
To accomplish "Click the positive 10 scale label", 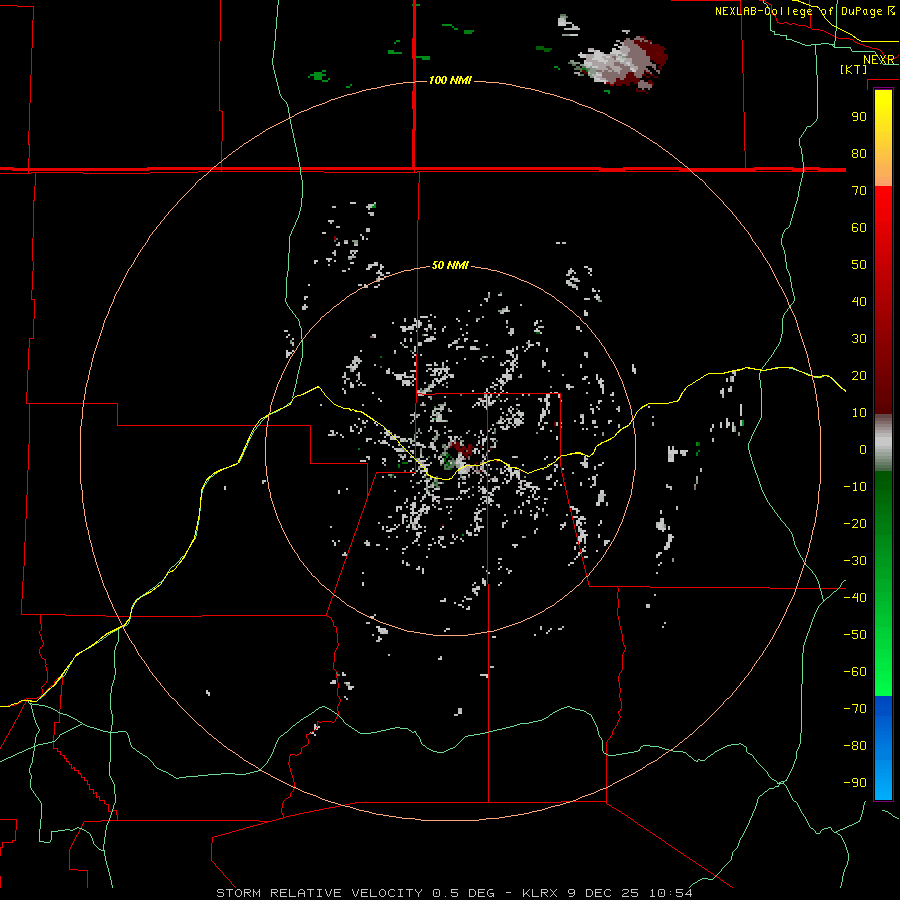I will [x=859, y=413].
